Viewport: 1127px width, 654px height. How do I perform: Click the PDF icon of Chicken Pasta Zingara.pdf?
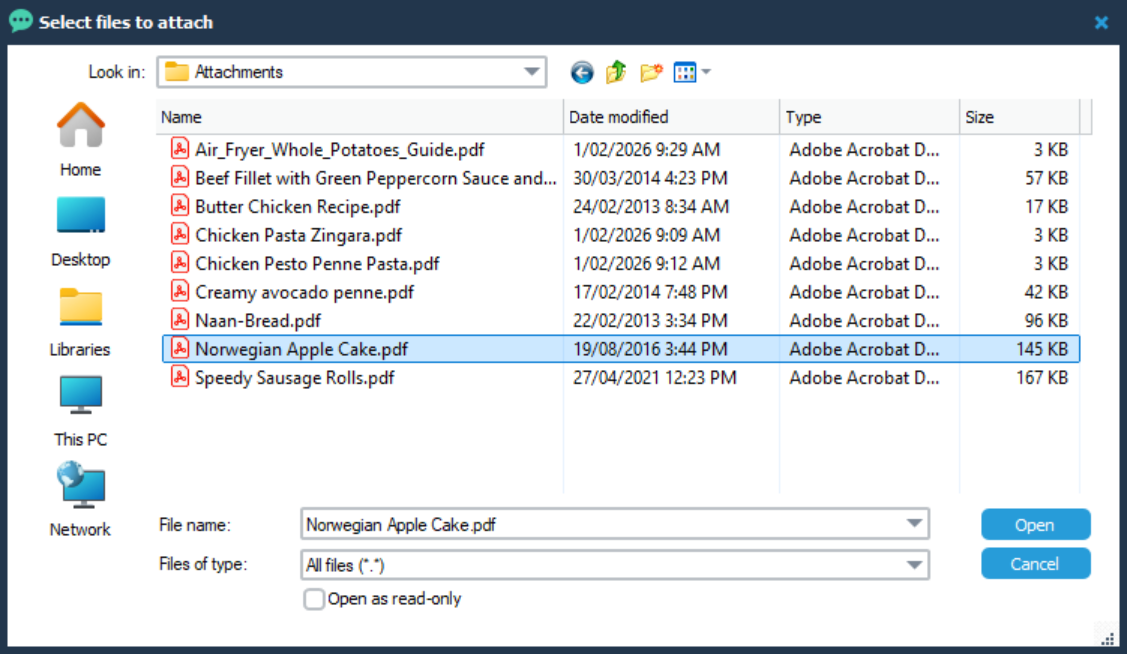pyautogui.click(x=180, y=235)
